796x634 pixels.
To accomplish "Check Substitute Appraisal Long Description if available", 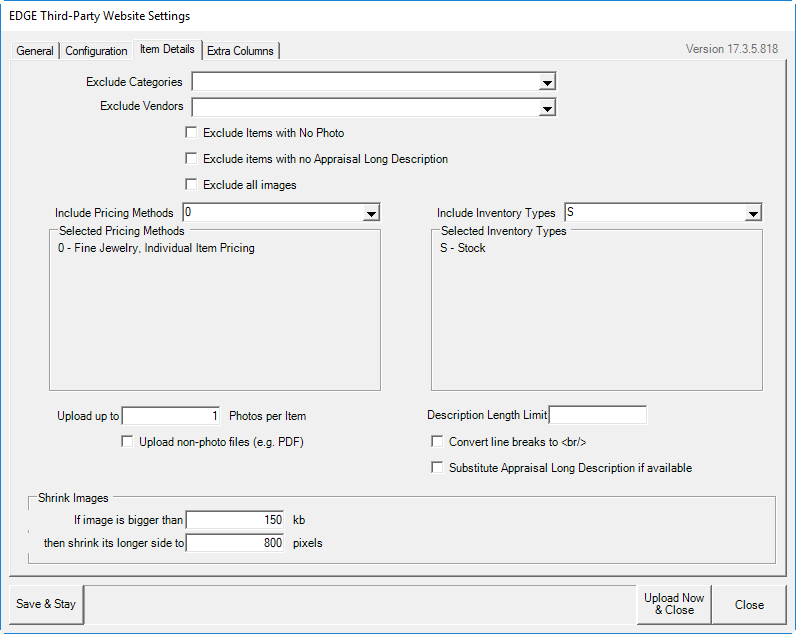I will click(x=437, y=468).
